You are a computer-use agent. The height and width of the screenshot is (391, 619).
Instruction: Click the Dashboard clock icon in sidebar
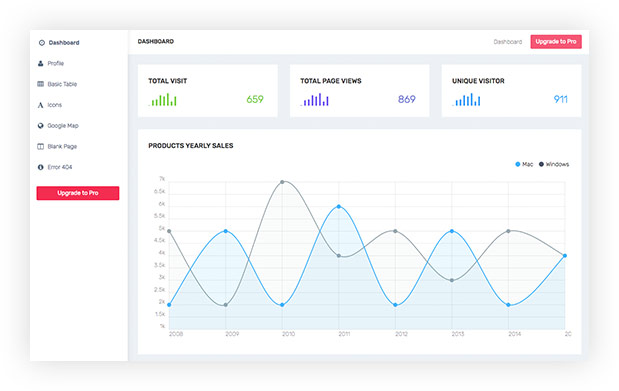[x=41, y=43]
